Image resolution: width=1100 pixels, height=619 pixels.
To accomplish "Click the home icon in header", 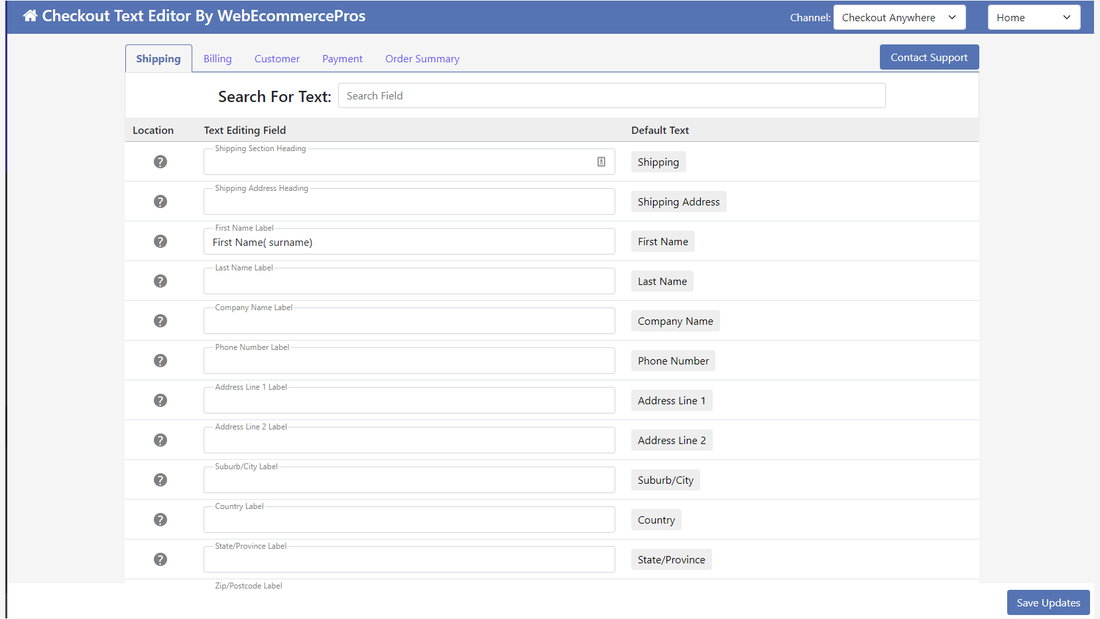I will 29,15.
